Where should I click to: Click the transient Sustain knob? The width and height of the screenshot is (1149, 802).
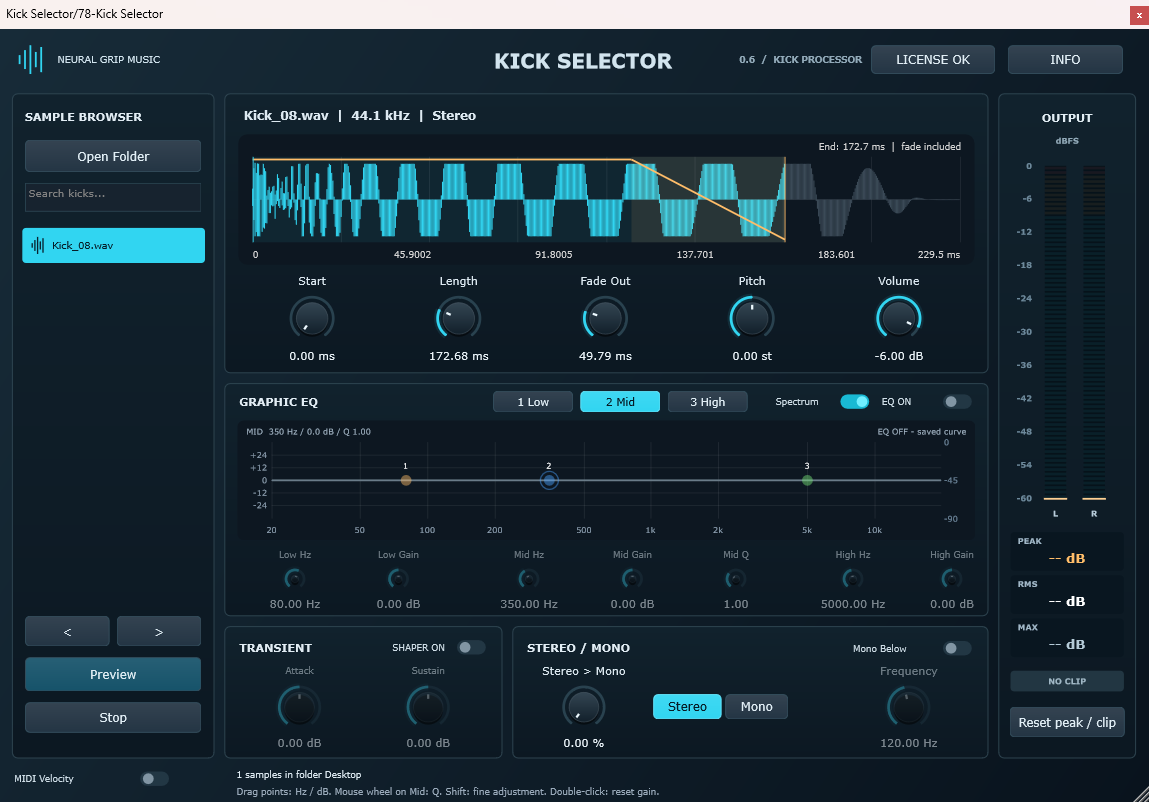point(428,707)
